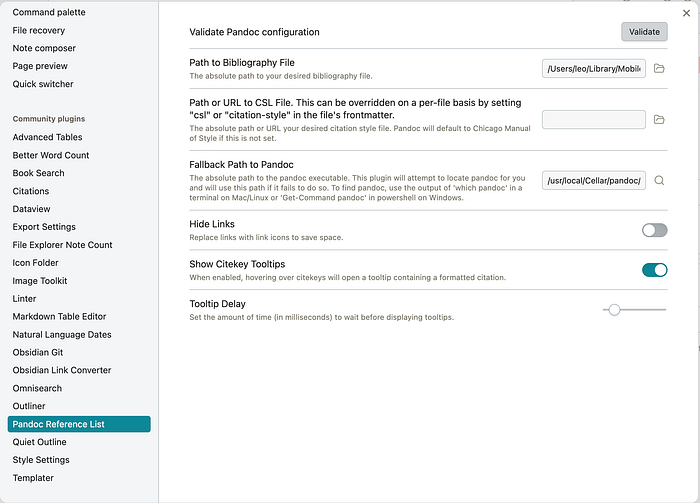This screenshot has width=700, height=503.
Task: Focus the Fallback Path to Pandoc field
Action: pos(594,180)
